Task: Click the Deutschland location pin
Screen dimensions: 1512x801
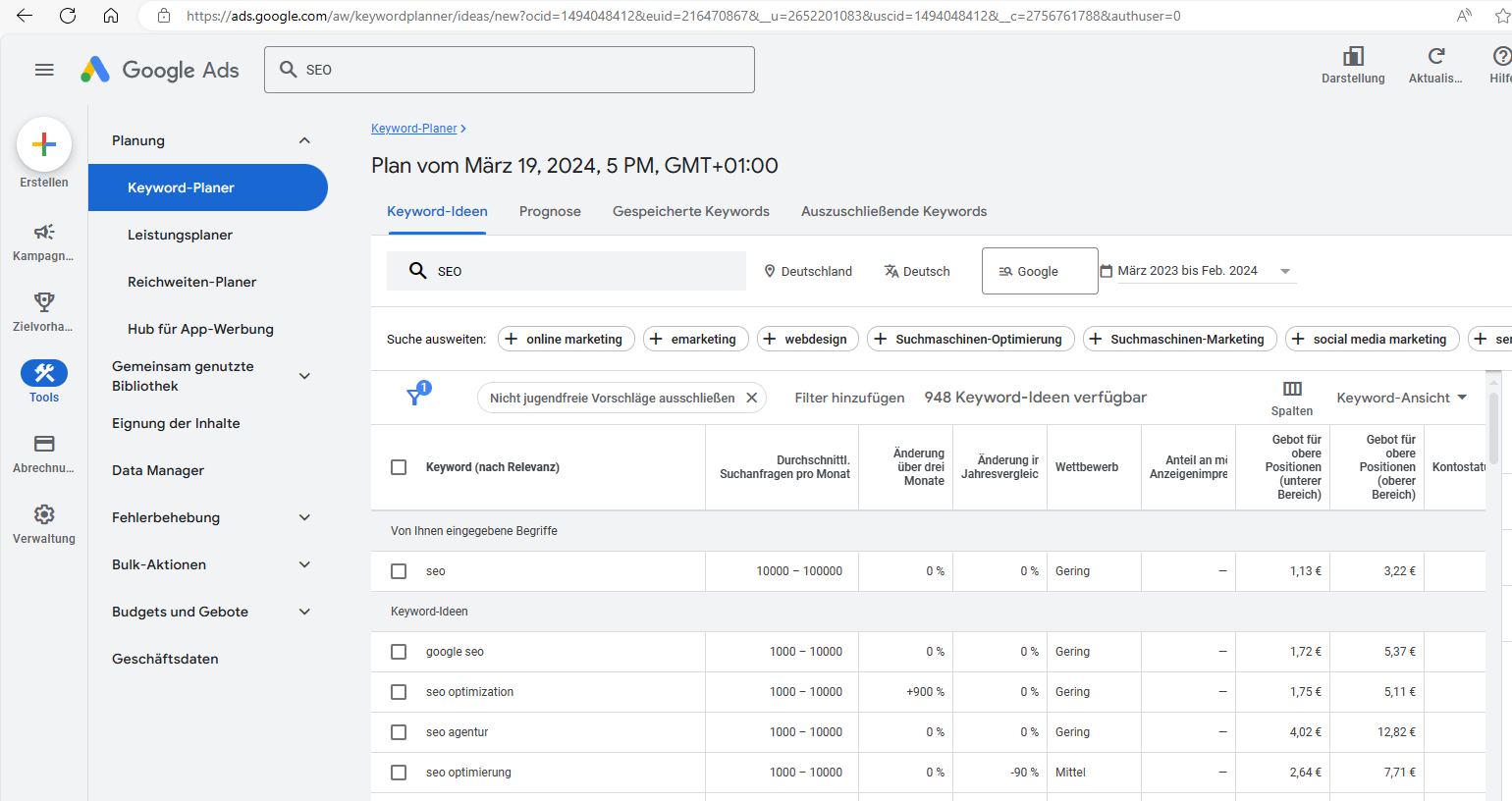Action: pos(770,271)
